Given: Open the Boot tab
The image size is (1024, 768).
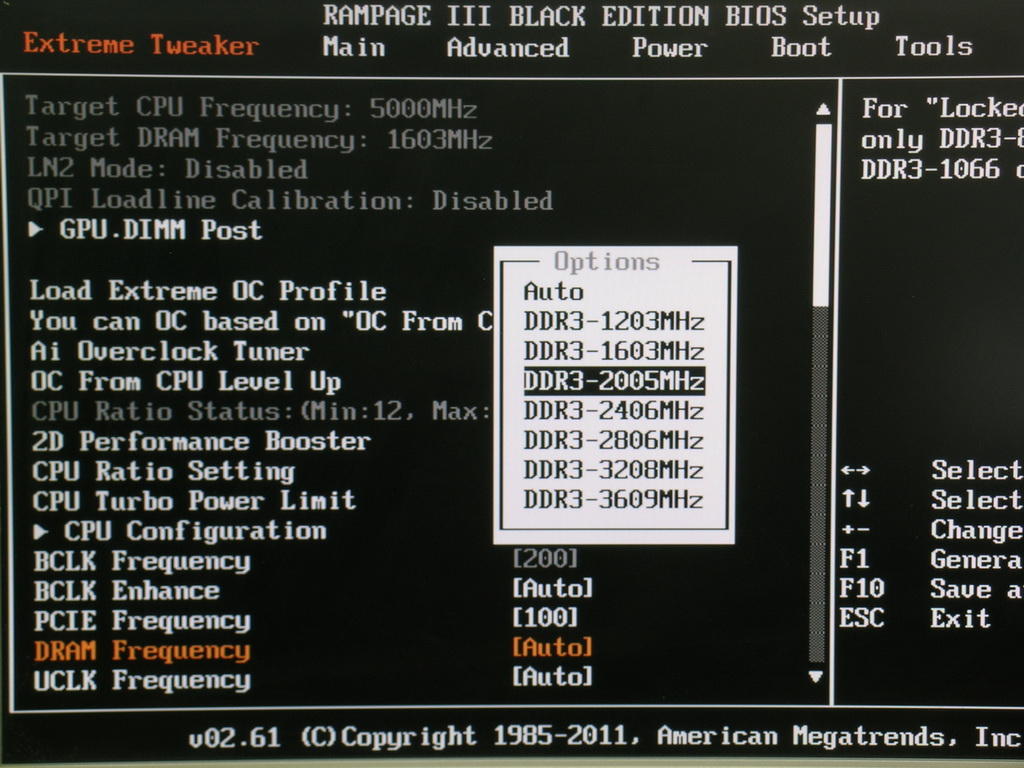Looking at the screenshot, I should point(801,47).
